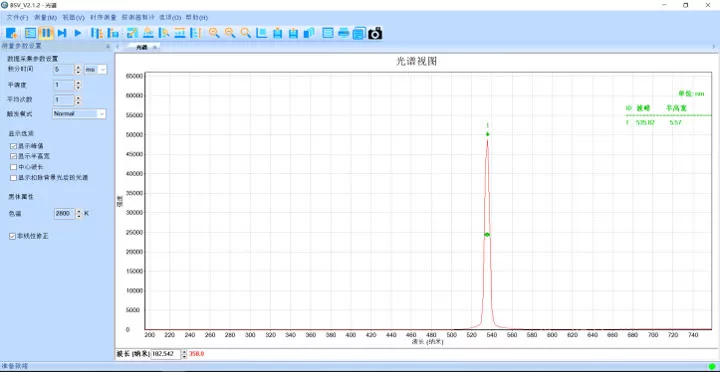Decrease 平均次数 average count down arrow
The height and width of the screenshot is (372, 720).
[78, 102]
